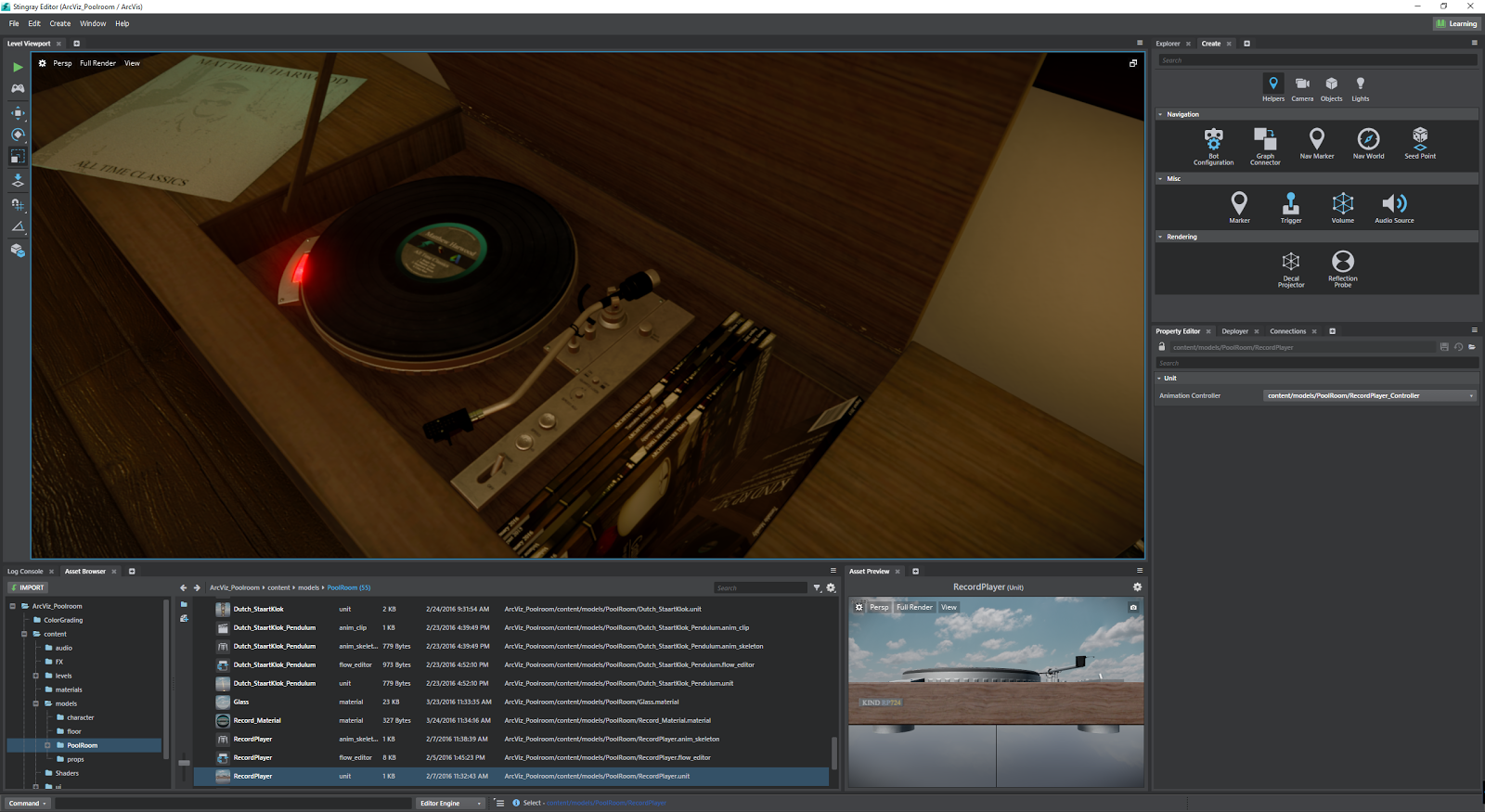Create a Nav World helper
Viewport: 1485px width, 812px height.
click(1368, 144)
